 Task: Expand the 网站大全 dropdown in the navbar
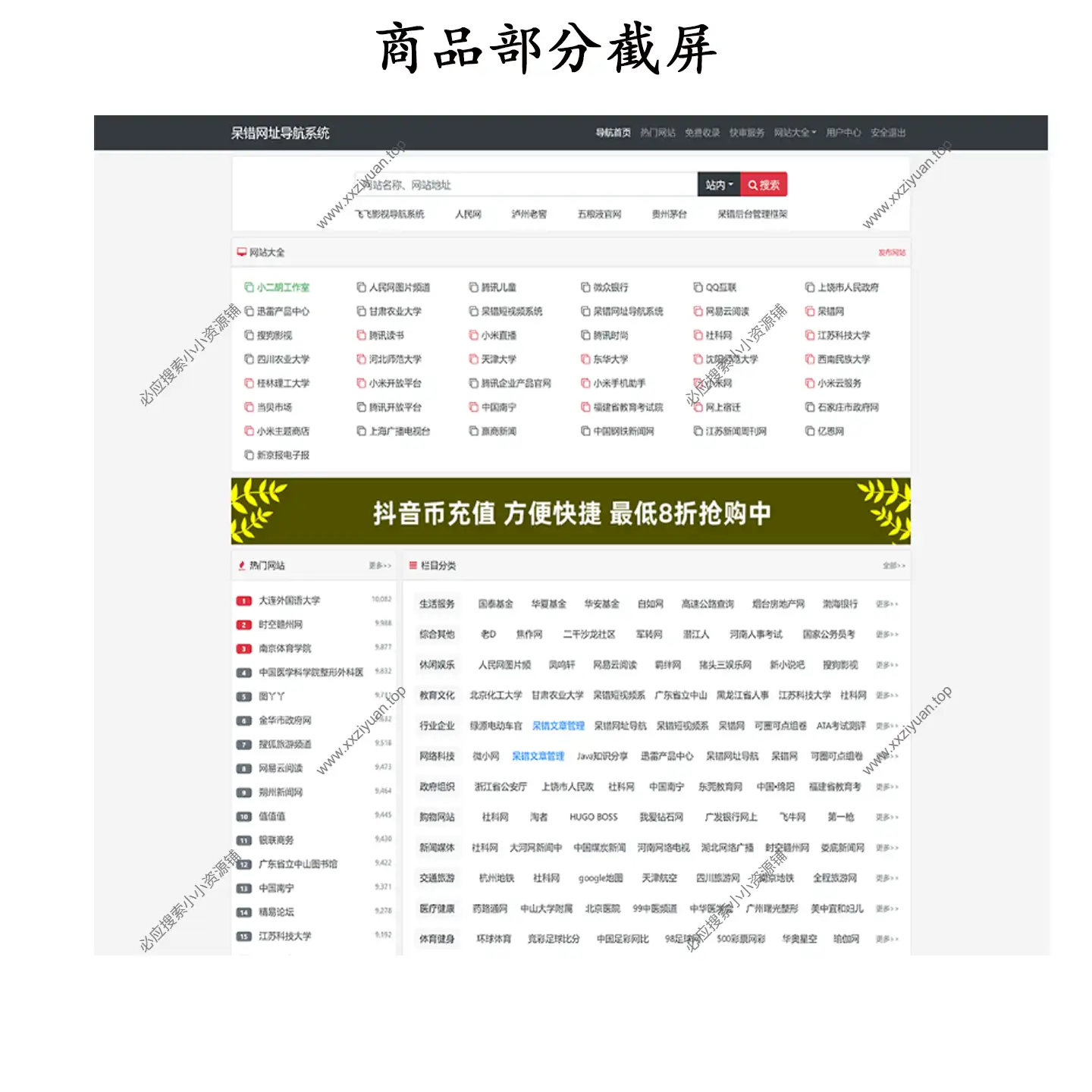pos(794,133)
